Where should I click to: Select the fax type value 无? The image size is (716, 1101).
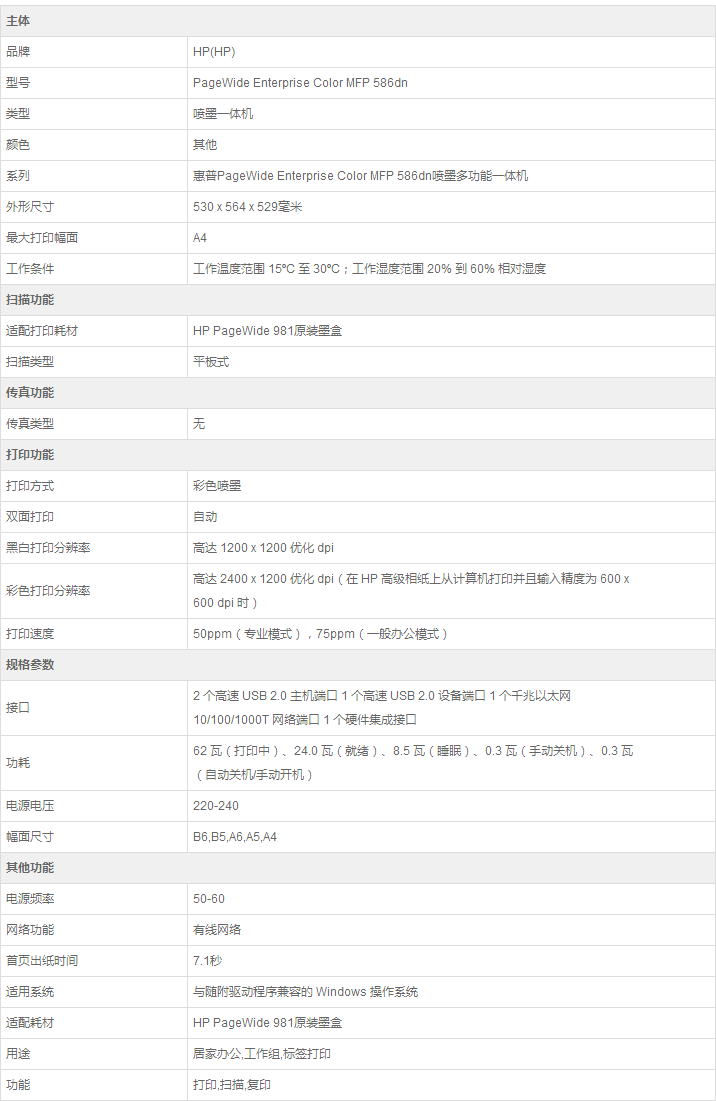click(x=199, y=423)
